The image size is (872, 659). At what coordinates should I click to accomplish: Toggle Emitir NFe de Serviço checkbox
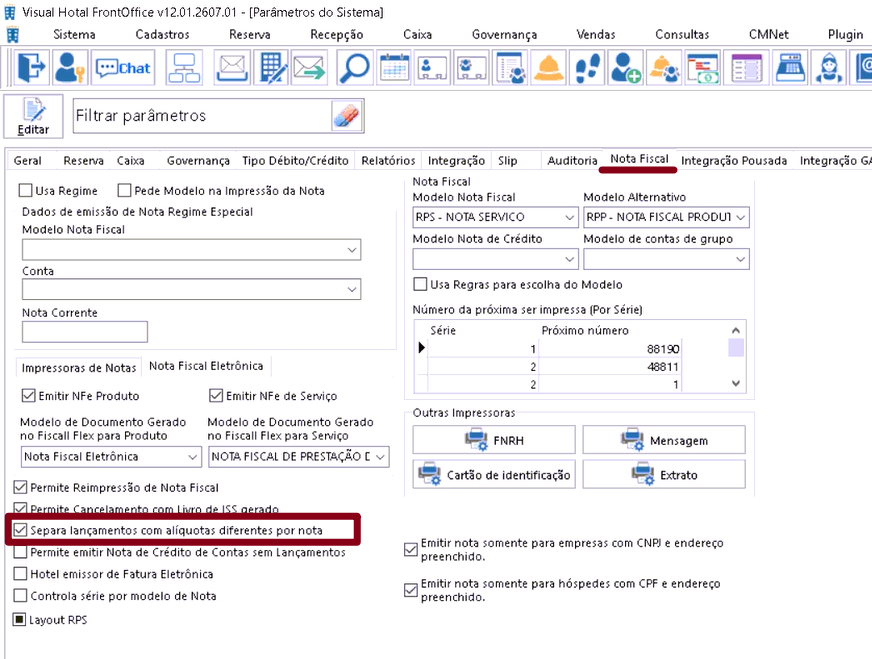coord(216,396)
